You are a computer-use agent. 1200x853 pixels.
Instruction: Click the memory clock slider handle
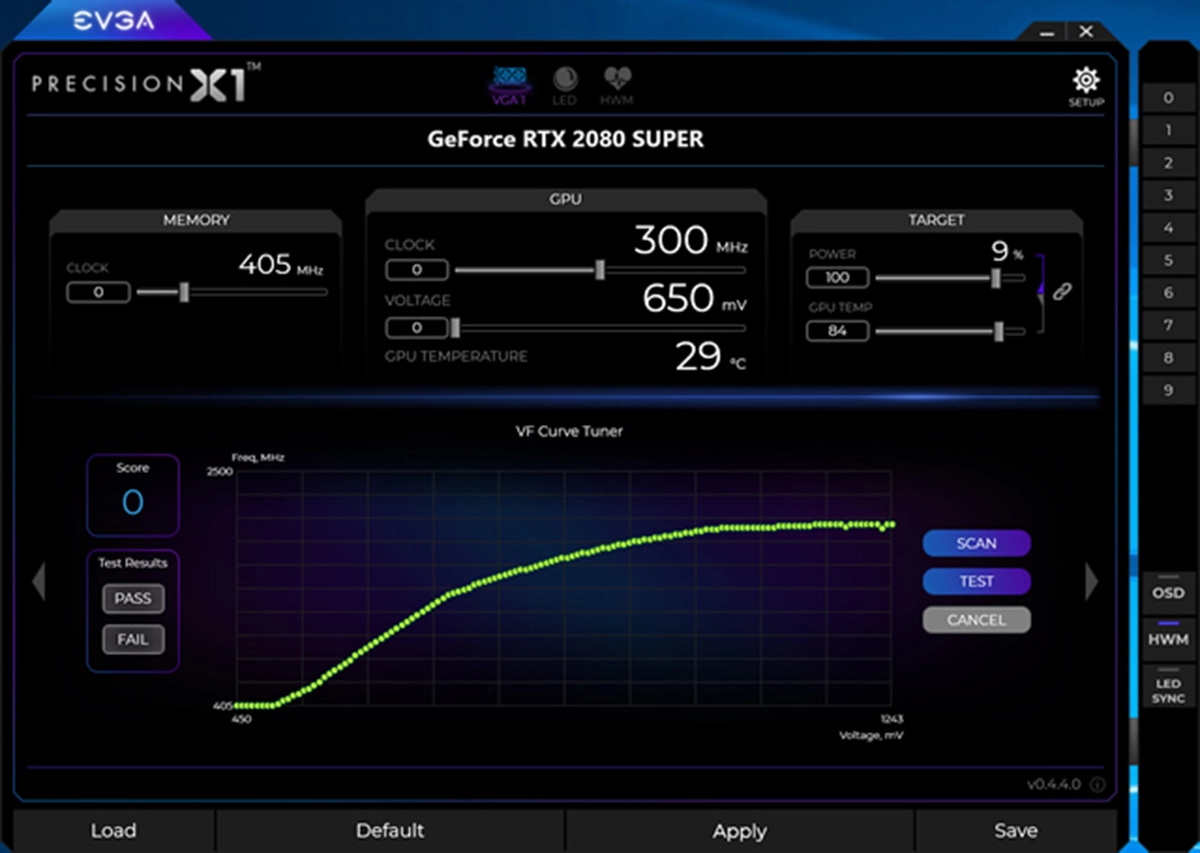click(x=184, y=292)
